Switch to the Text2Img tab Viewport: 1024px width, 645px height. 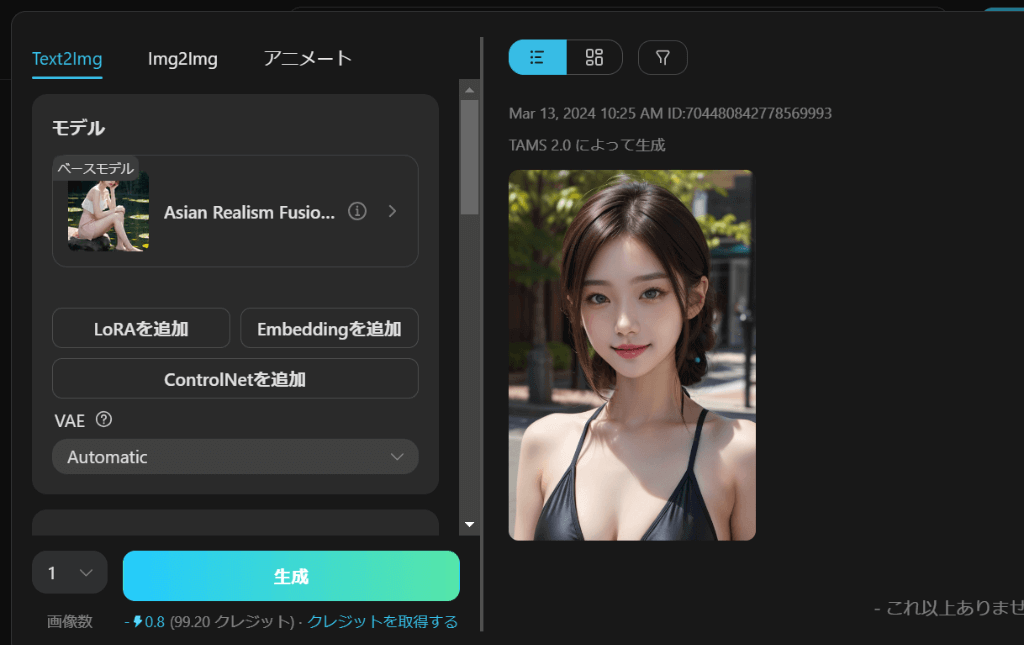(67, 58)
